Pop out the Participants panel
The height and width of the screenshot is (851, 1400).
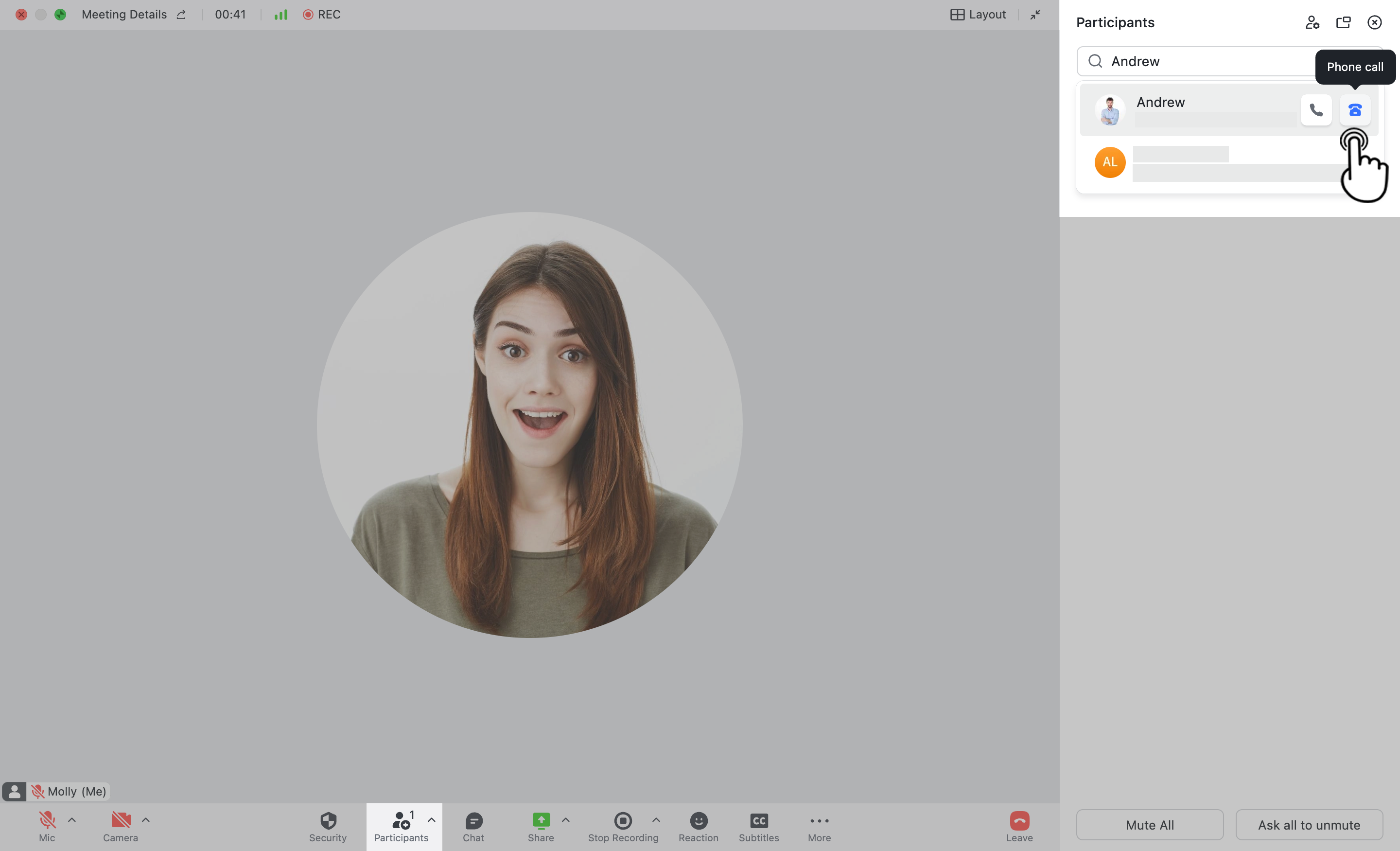tap(1343, 22)
